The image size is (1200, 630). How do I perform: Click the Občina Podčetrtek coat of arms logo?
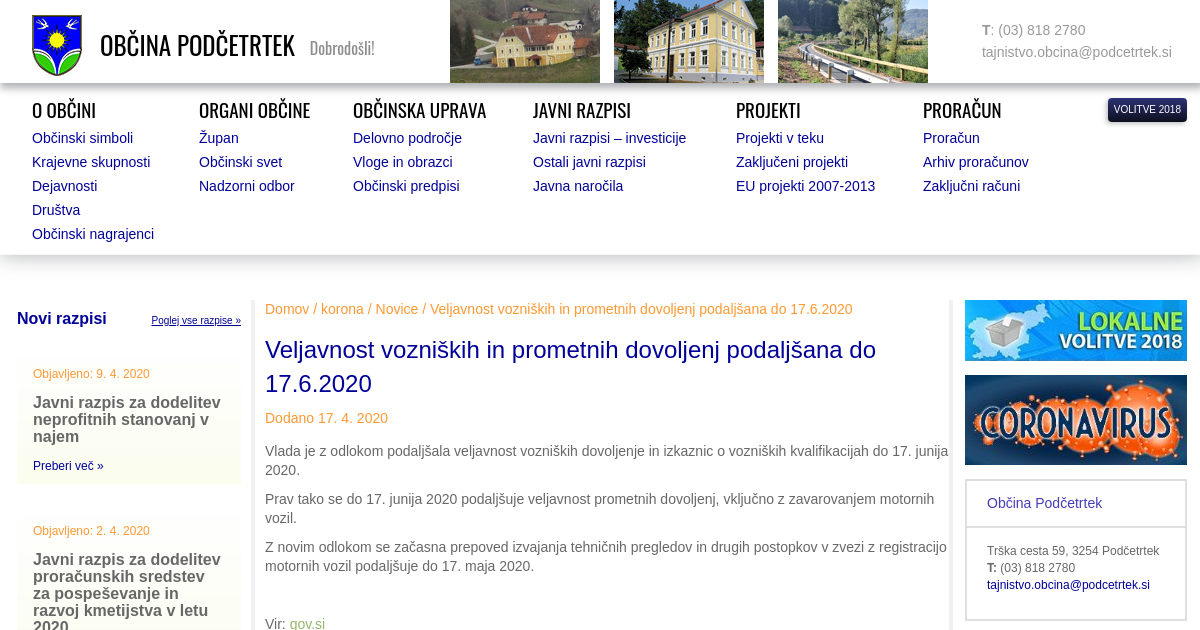(x=57, y=45)
